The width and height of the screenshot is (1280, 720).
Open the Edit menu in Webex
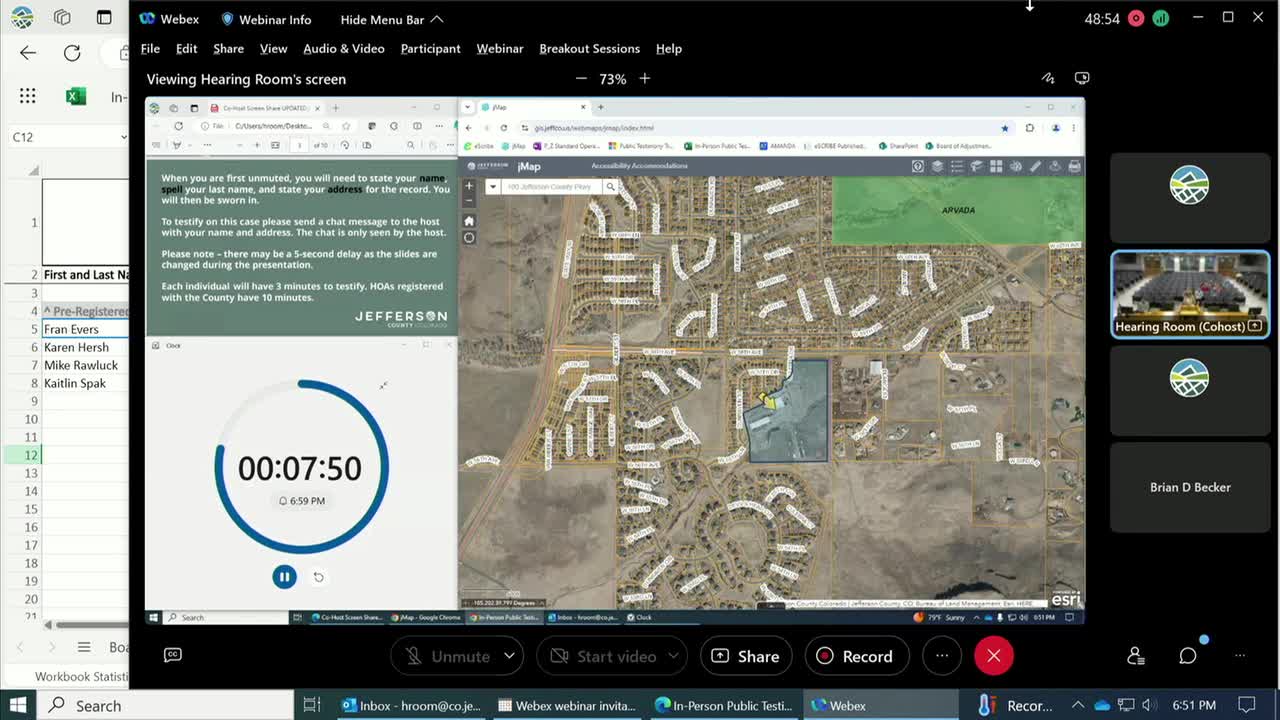[186, 48]
